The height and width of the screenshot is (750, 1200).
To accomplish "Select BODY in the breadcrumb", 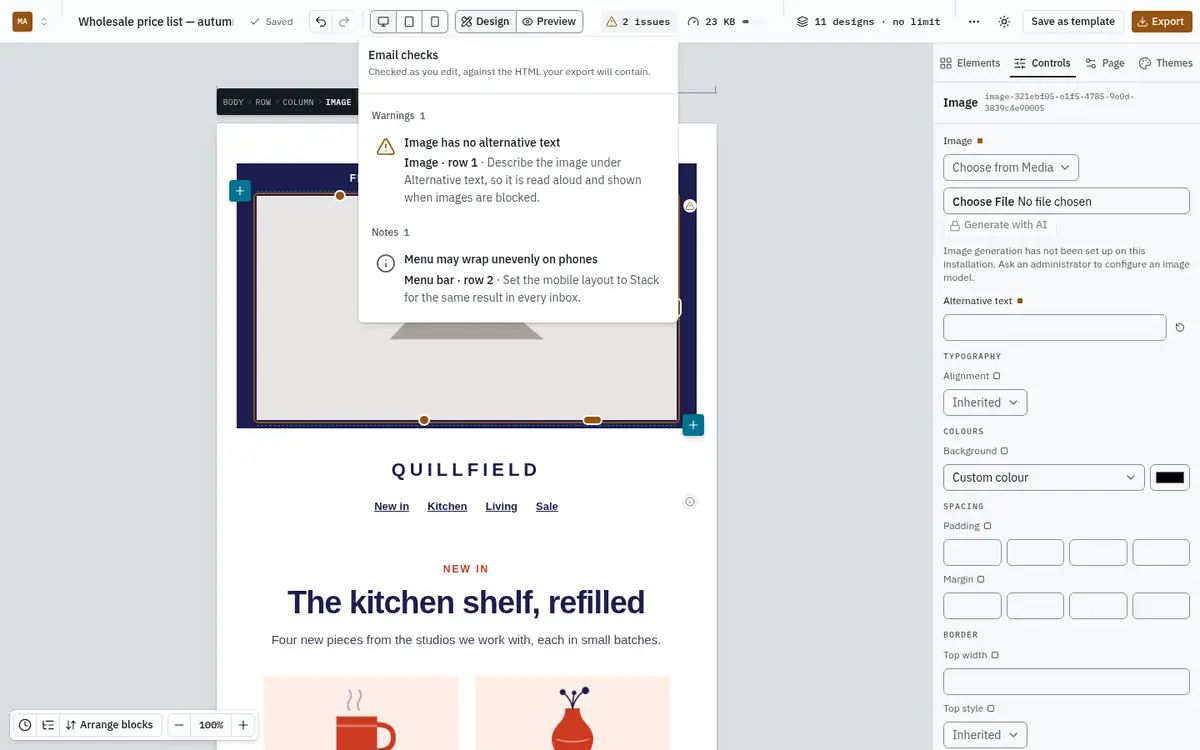I will pyautogui.click(x=233, y=102).
